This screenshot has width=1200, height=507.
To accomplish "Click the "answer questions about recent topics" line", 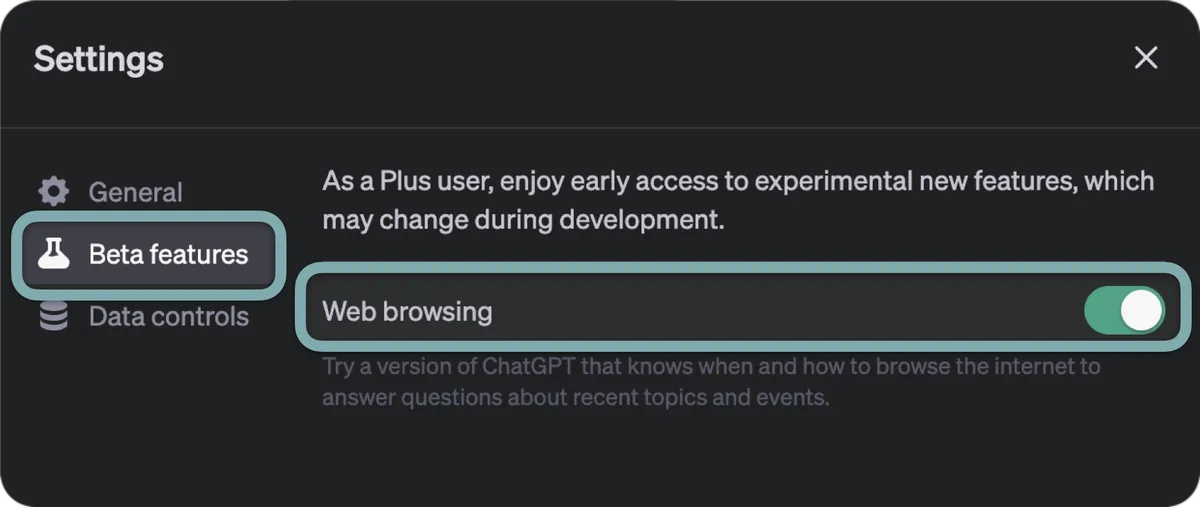I will tap(575, 397).
